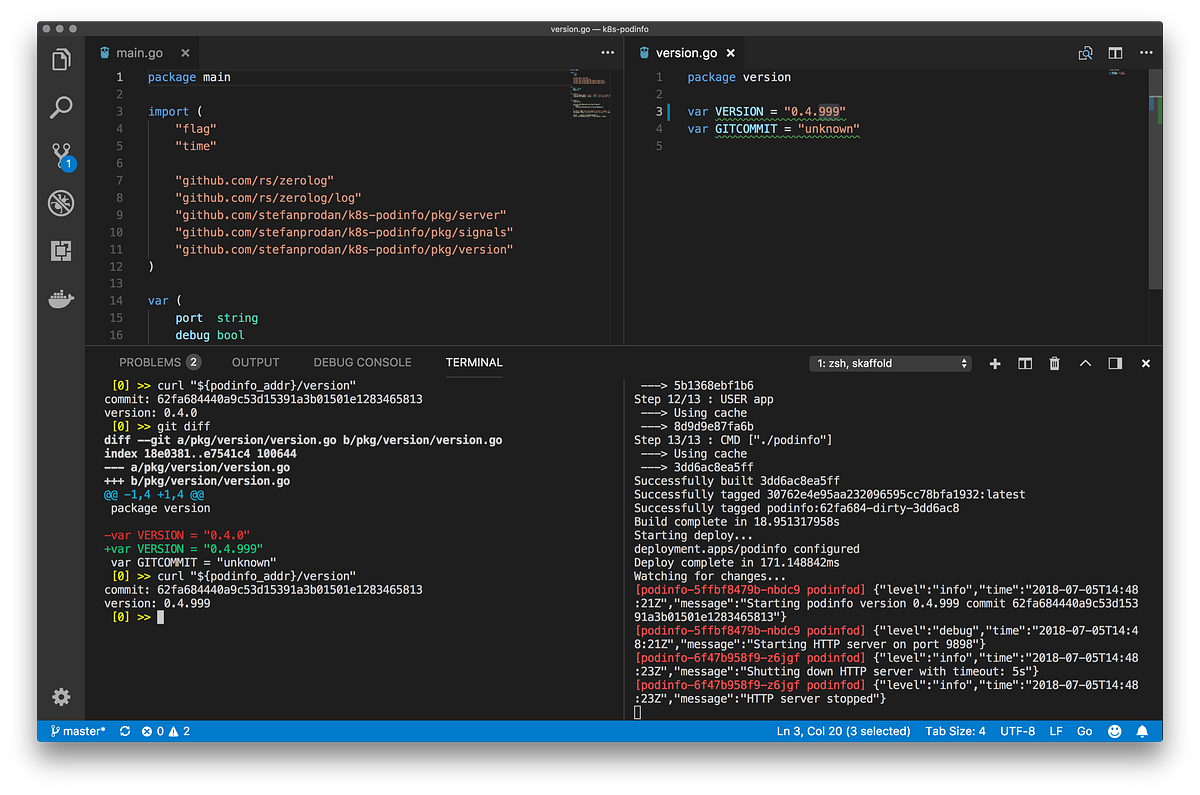Change line ending by clicking LF
Viewport: 1200px width, 795px height.
(1055, 731)
